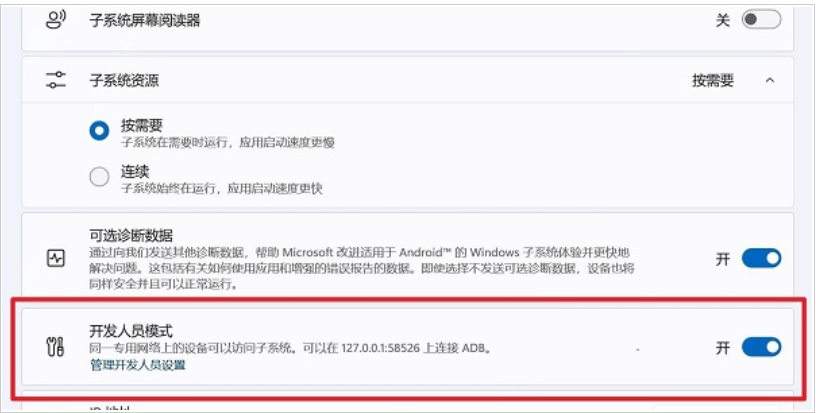Image resolution: width=816 pixels, height=413 pixels.
Task: Click the 子系统始终在运行 description under 连续
Action: (x=222, y=188)
